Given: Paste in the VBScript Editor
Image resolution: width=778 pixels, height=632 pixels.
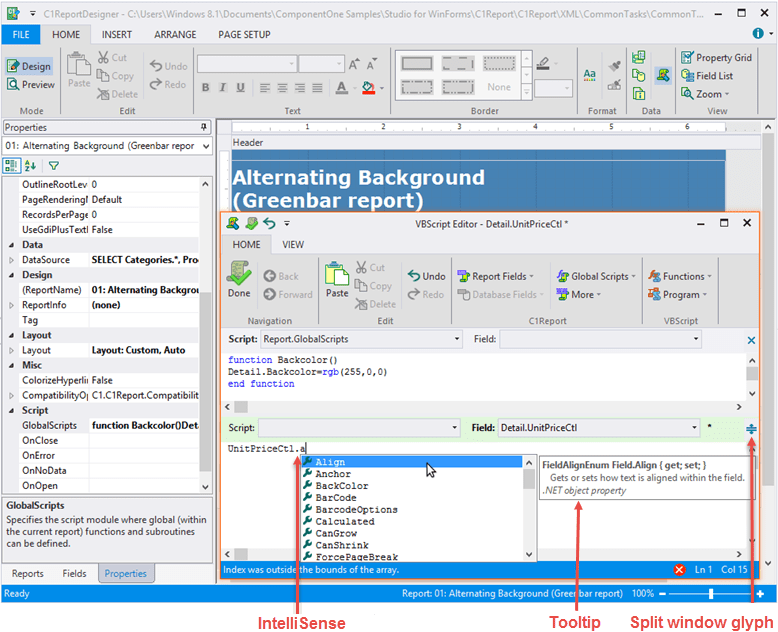Looking at the screenshot, I should [x=337, y=280].
